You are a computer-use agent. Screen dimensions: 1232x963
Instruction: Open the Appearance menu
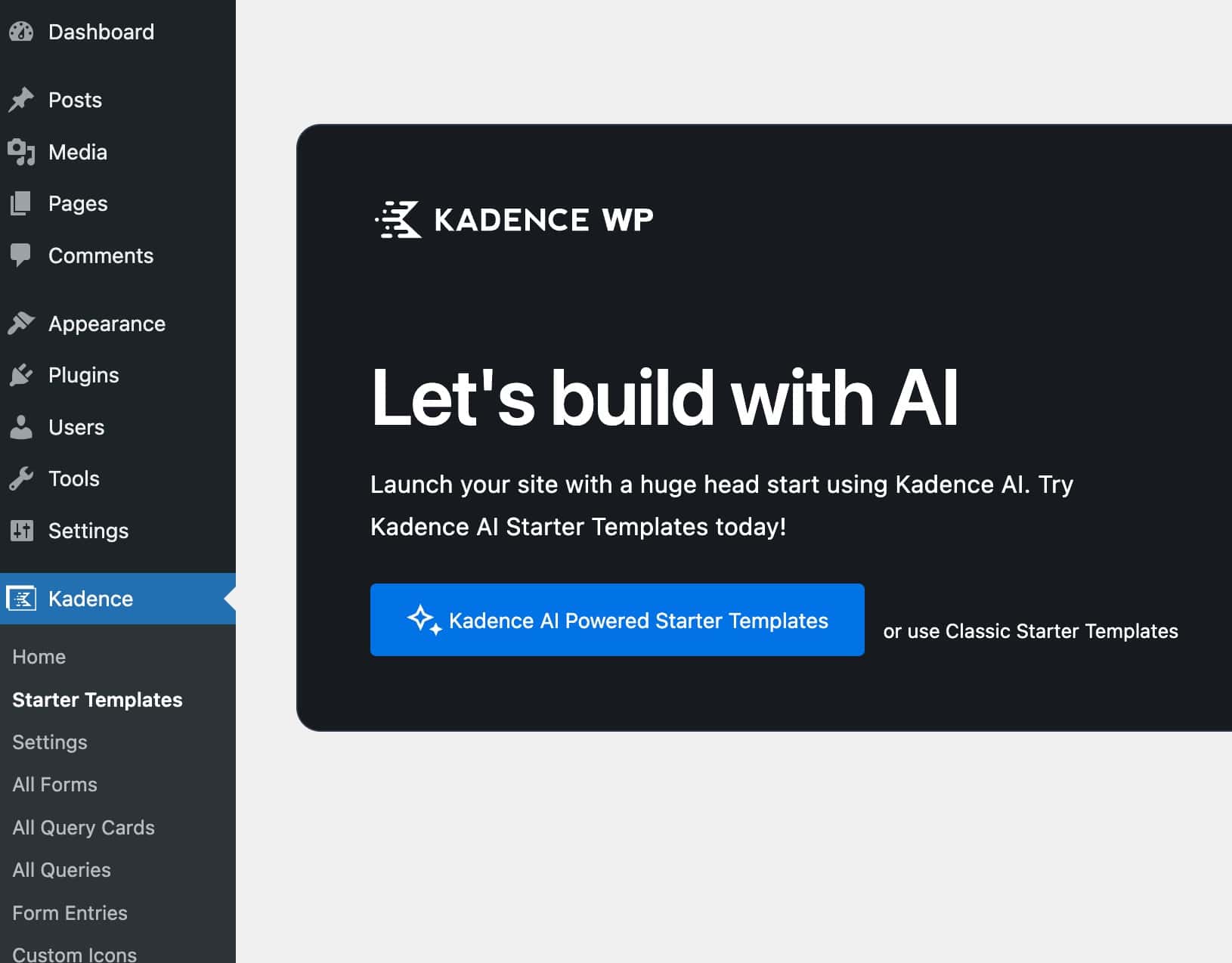tap(118, 324)
